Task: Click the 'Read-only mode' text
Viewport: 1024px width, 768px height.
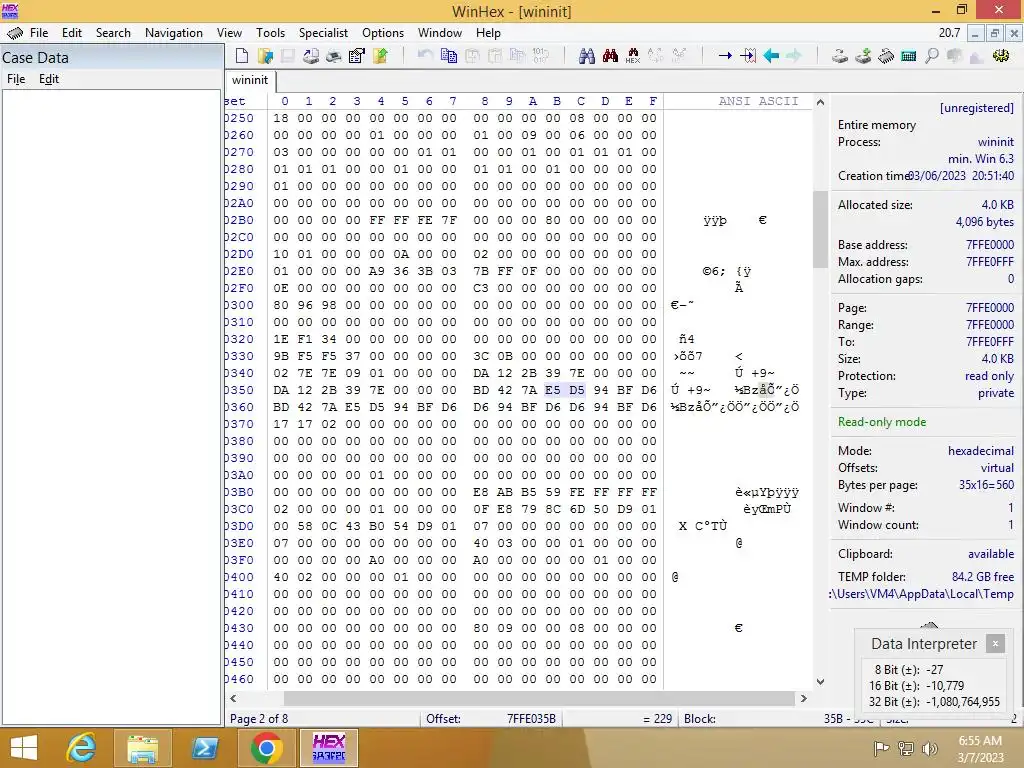Action: coord(882,422)
